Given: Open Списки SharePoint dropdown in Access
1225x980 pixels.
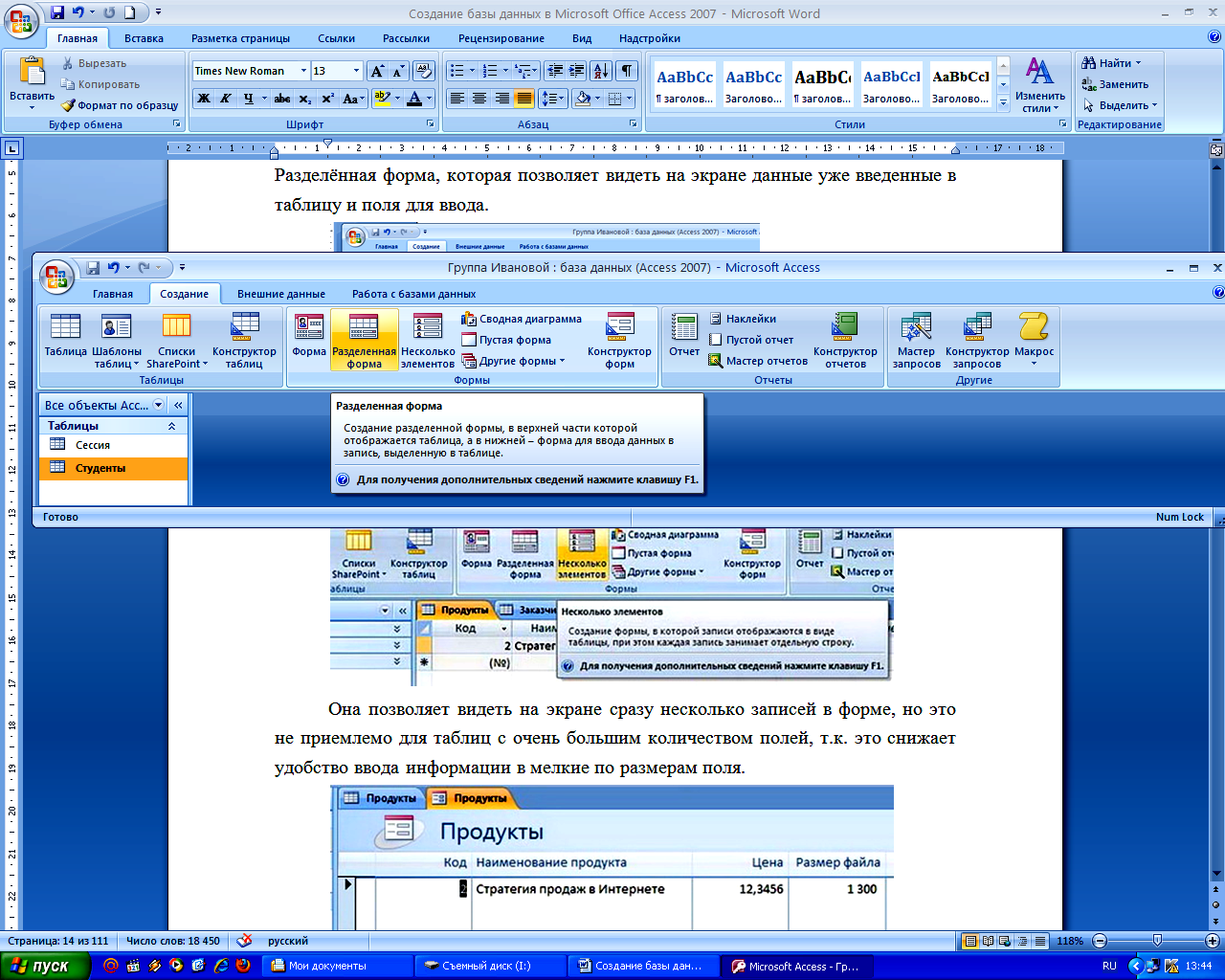Looking at the screenshot, I should 177,342.
